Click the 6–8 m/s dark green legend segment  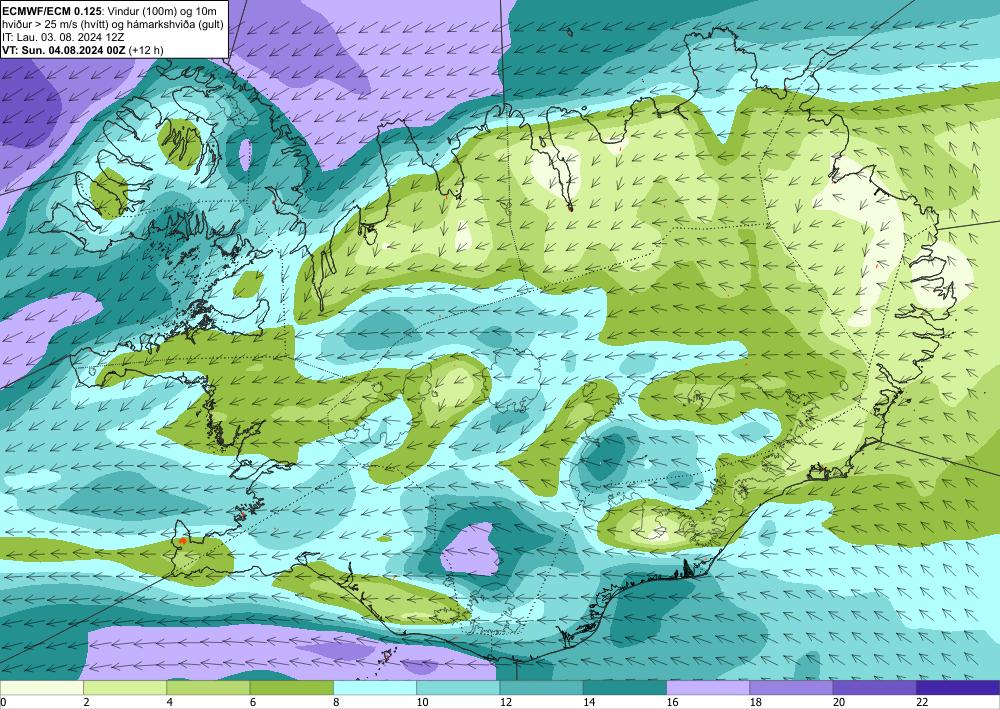(x=291, y=688)
